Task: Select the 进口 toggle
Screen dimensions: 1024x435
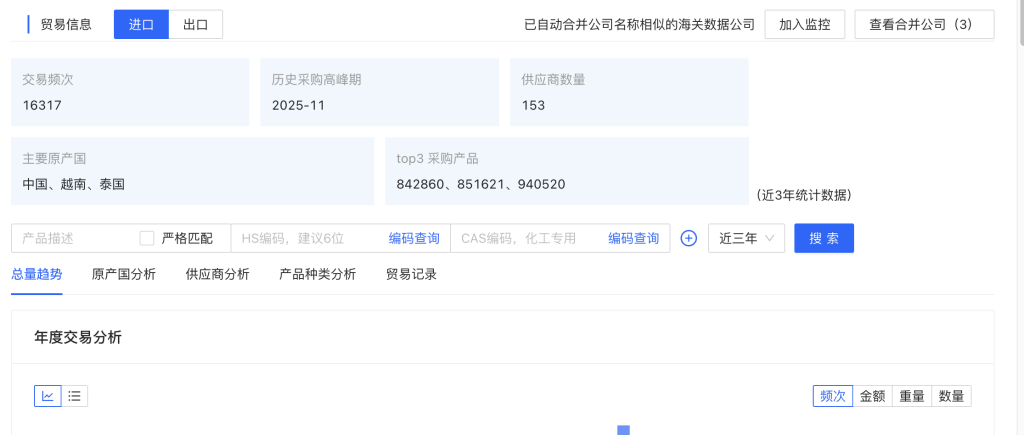Action: coord(141,25)
